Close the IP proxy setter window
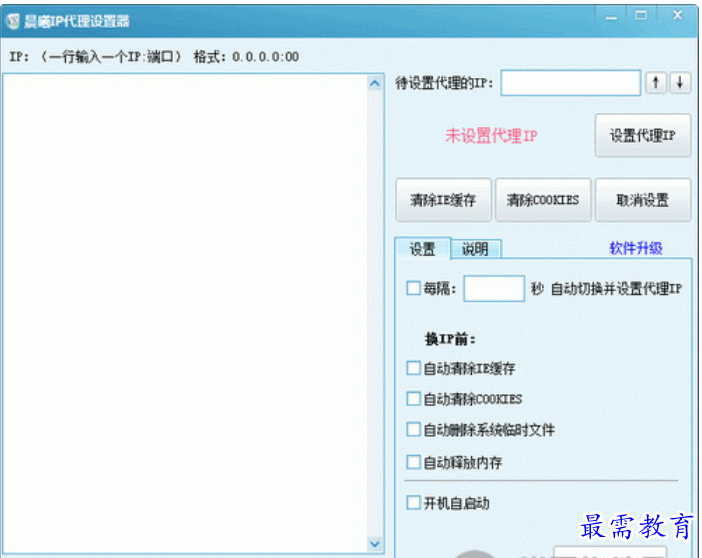The width and height of the screenshot is (702, 558). coord(678,16)
